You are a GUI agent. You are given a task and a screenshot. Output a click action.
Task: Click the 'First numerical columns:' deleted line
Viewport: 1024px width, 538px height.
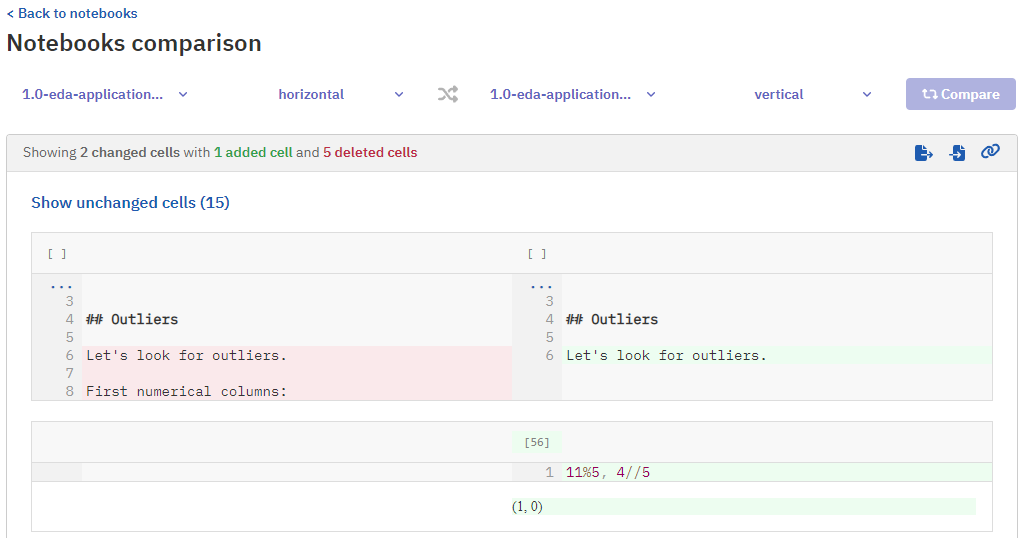296,391
